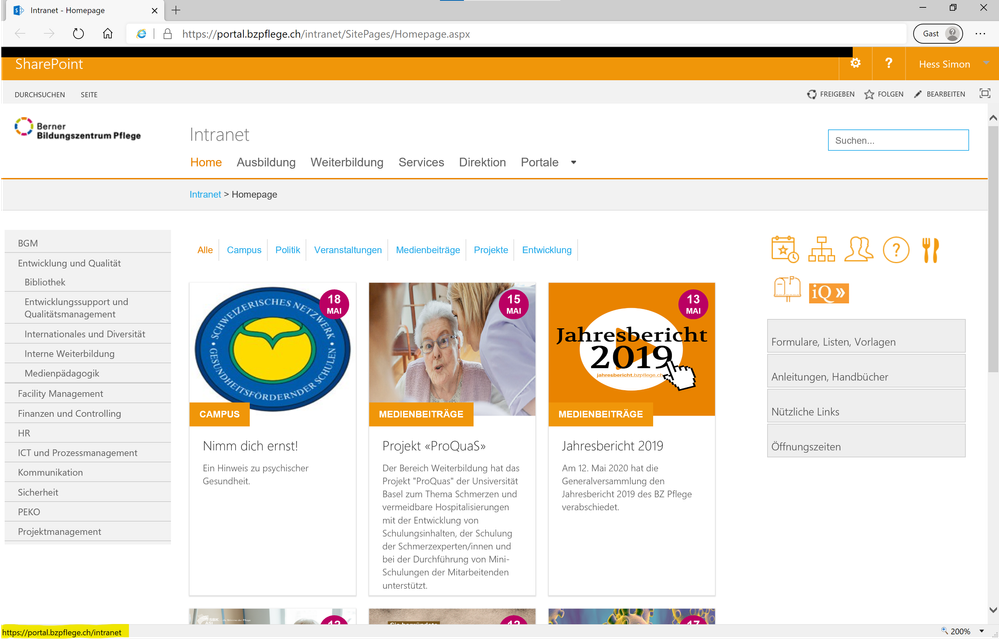
Task: Click the orange iQ icon
Action: click(828, 292)
